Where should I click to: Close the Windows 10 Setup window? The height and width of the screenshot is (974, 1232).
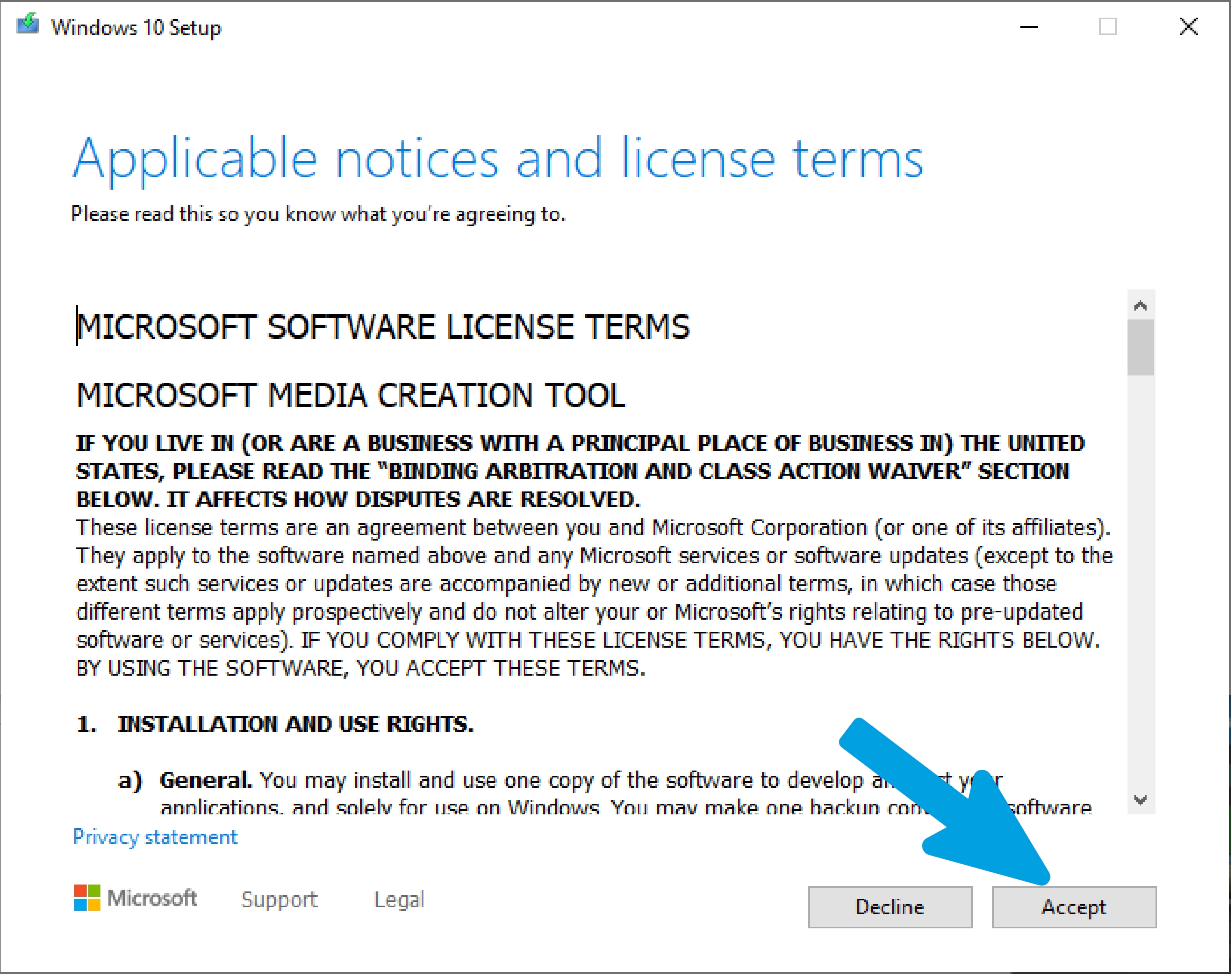click(x=1188, y=27)
